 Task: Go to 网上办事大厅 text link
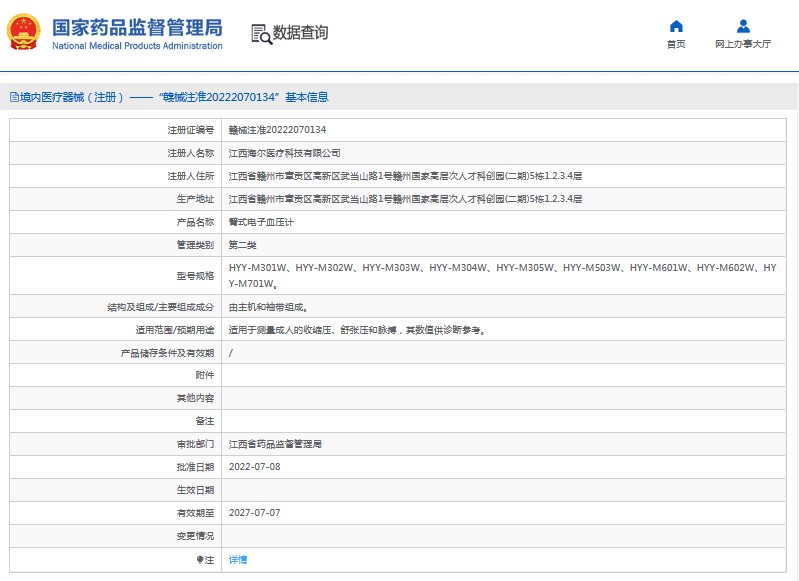[x=743, y=44]
